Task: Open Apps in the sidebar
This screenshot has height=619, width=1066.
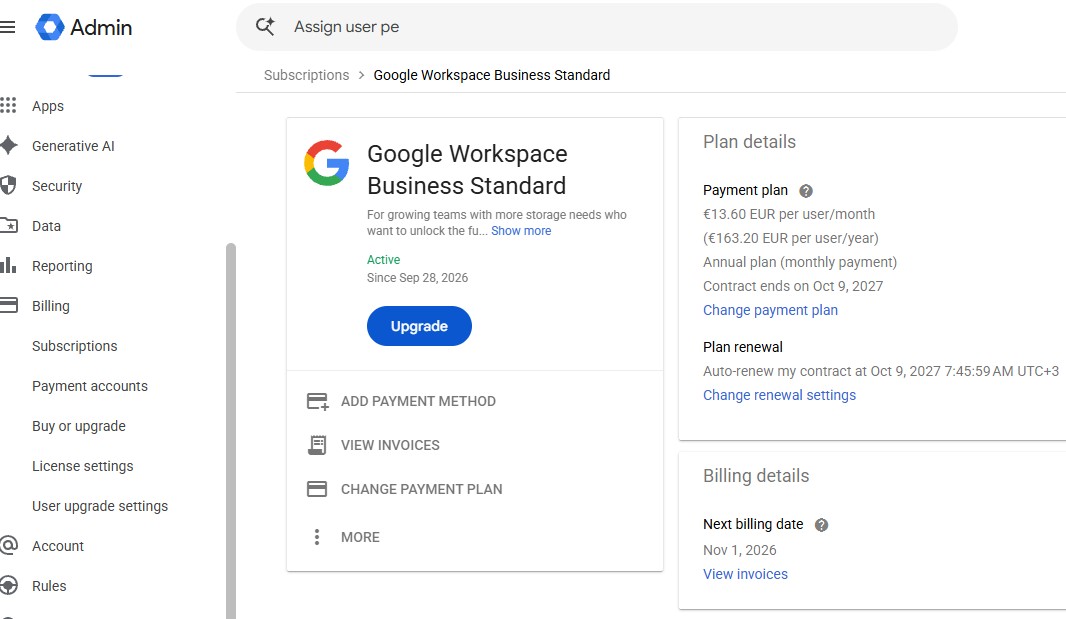Action: pyautogui.click(x=48, y=106)
